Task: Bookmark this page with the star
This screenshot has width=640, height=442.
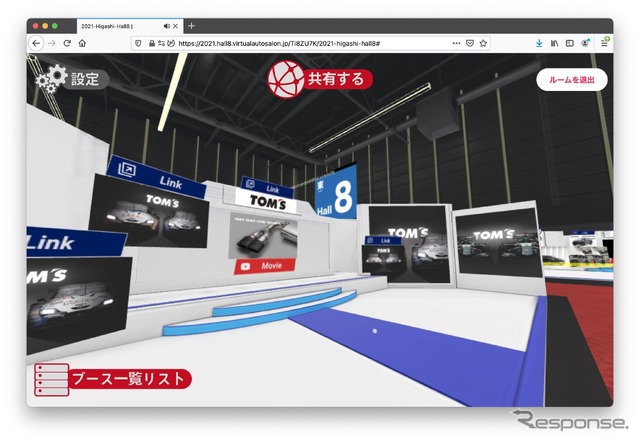Action: (483, 43)
